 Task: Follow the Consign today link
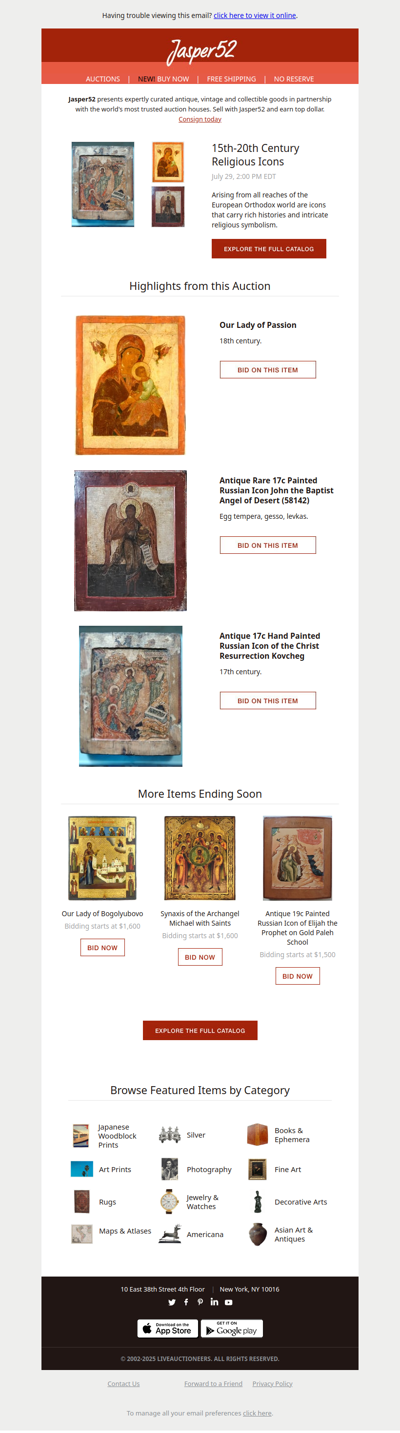point(200,119)
